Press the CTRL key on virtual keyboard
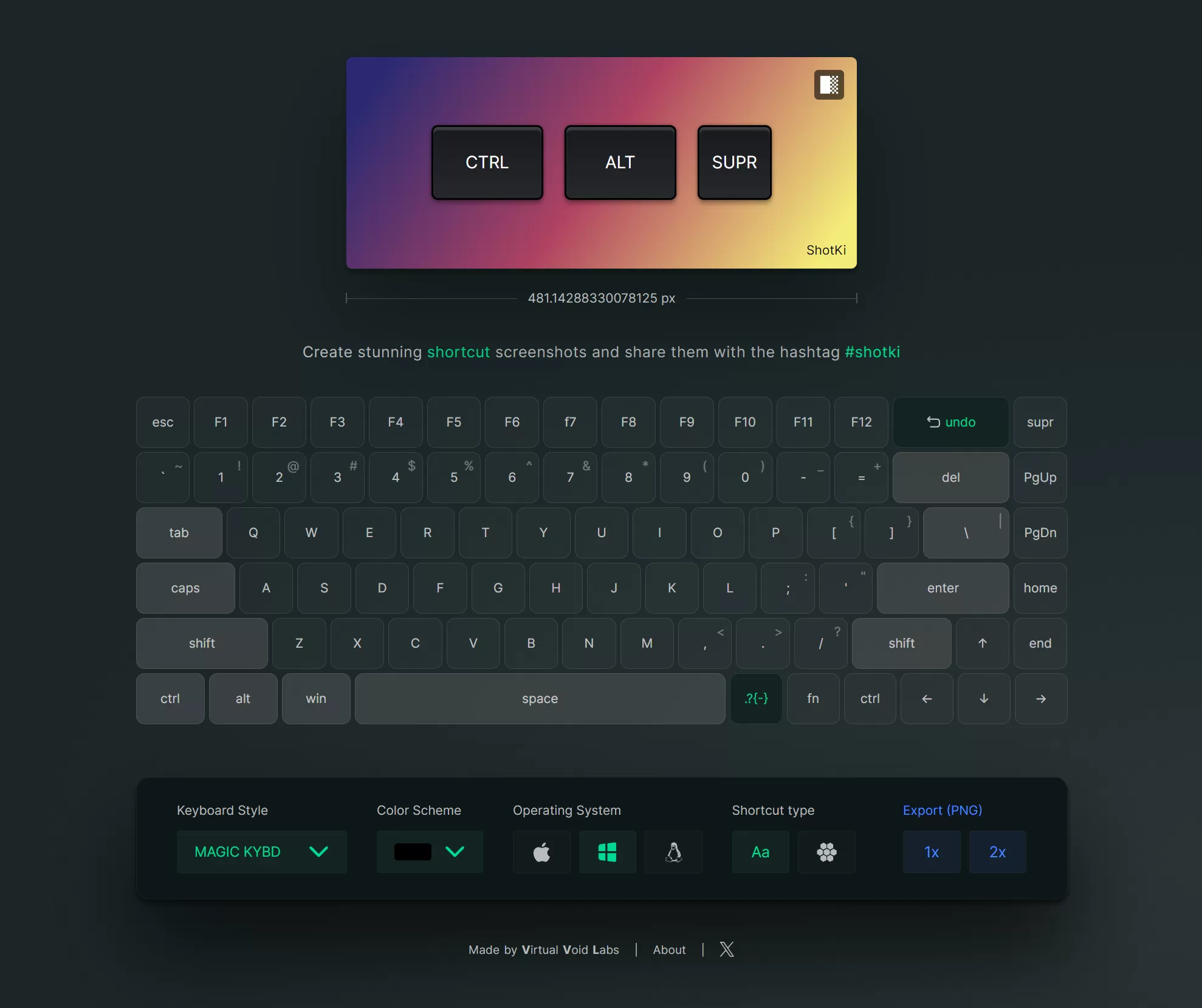This screenshot has height=1008, width=1202. pyautogui.click(x=169, y=697)
